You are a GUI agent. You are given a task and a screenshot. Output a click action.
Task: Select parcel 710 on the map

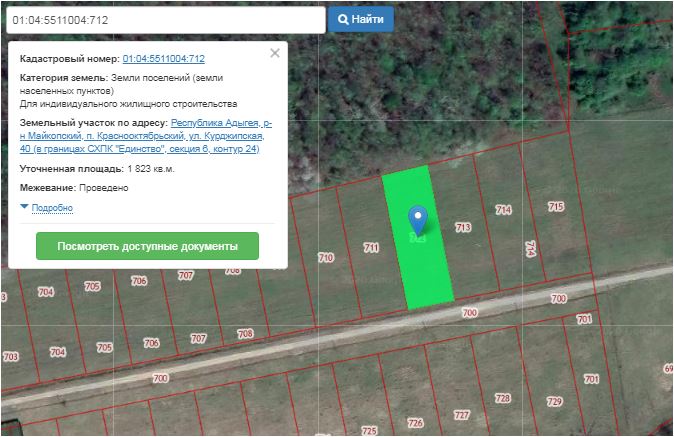[x=326, y=258]
